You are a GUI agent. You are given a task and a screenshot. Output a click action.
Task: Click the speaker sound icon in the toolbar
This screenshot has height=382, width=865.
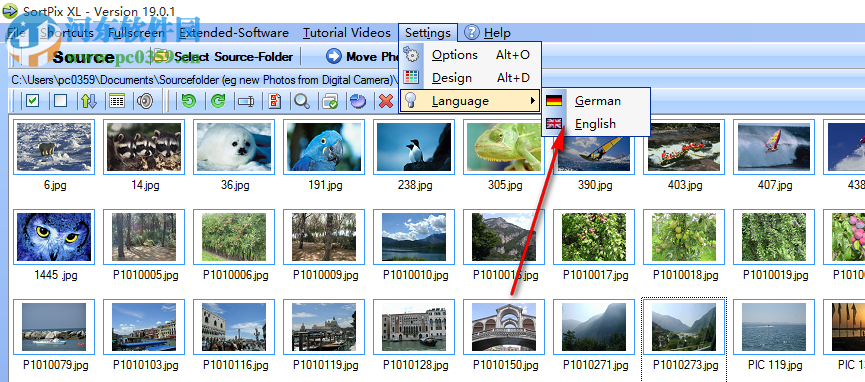pyautogui.click(x=145, y=101)
